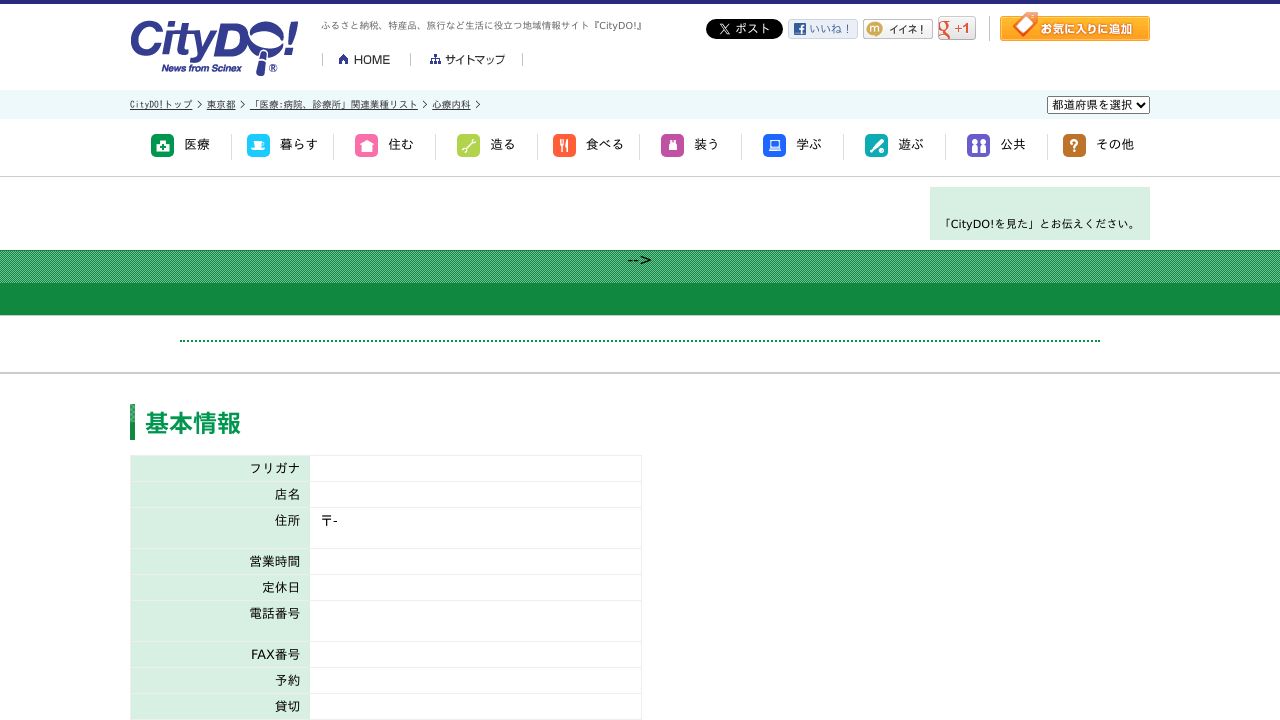The width and height of the screenshot is (1280, 720).
Task: Click the green 医療 medical category icon
Action: [163, 146]
